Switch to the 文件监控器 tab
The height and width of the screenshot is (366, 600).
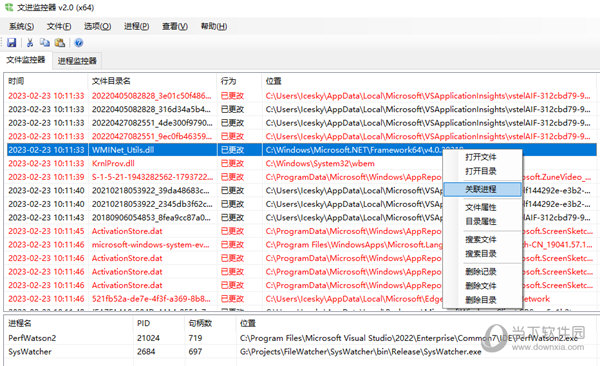[26, 60]
